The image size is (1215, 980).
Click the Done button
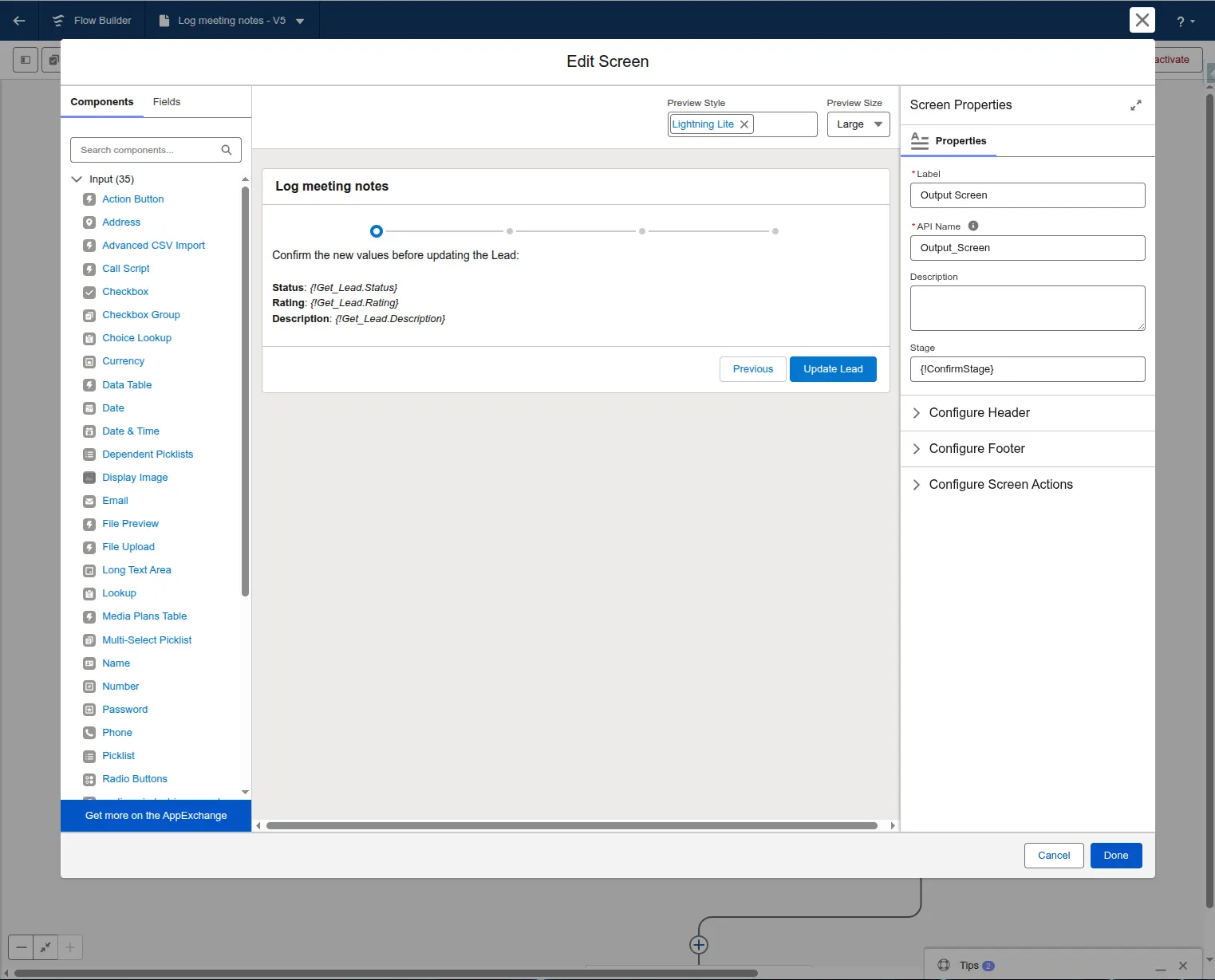coord(1115,855)
